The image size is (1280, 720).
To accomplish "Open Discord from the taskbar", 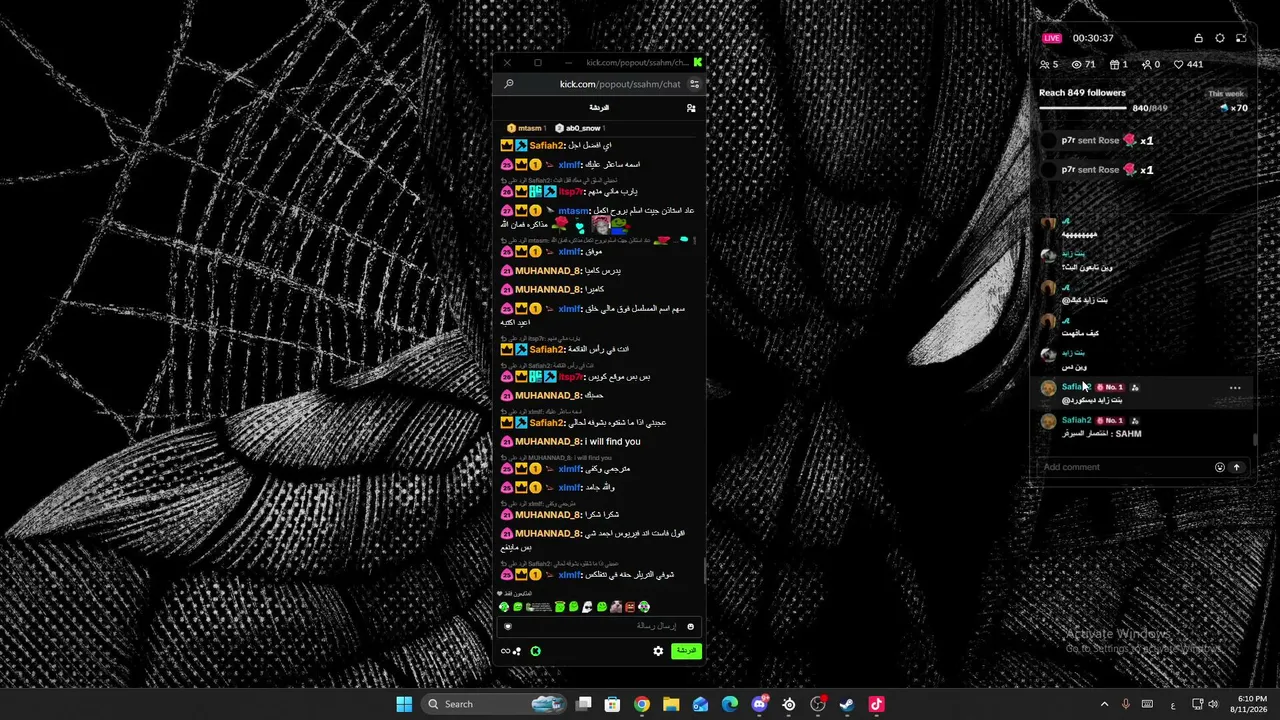I will [x=759, y=704].
